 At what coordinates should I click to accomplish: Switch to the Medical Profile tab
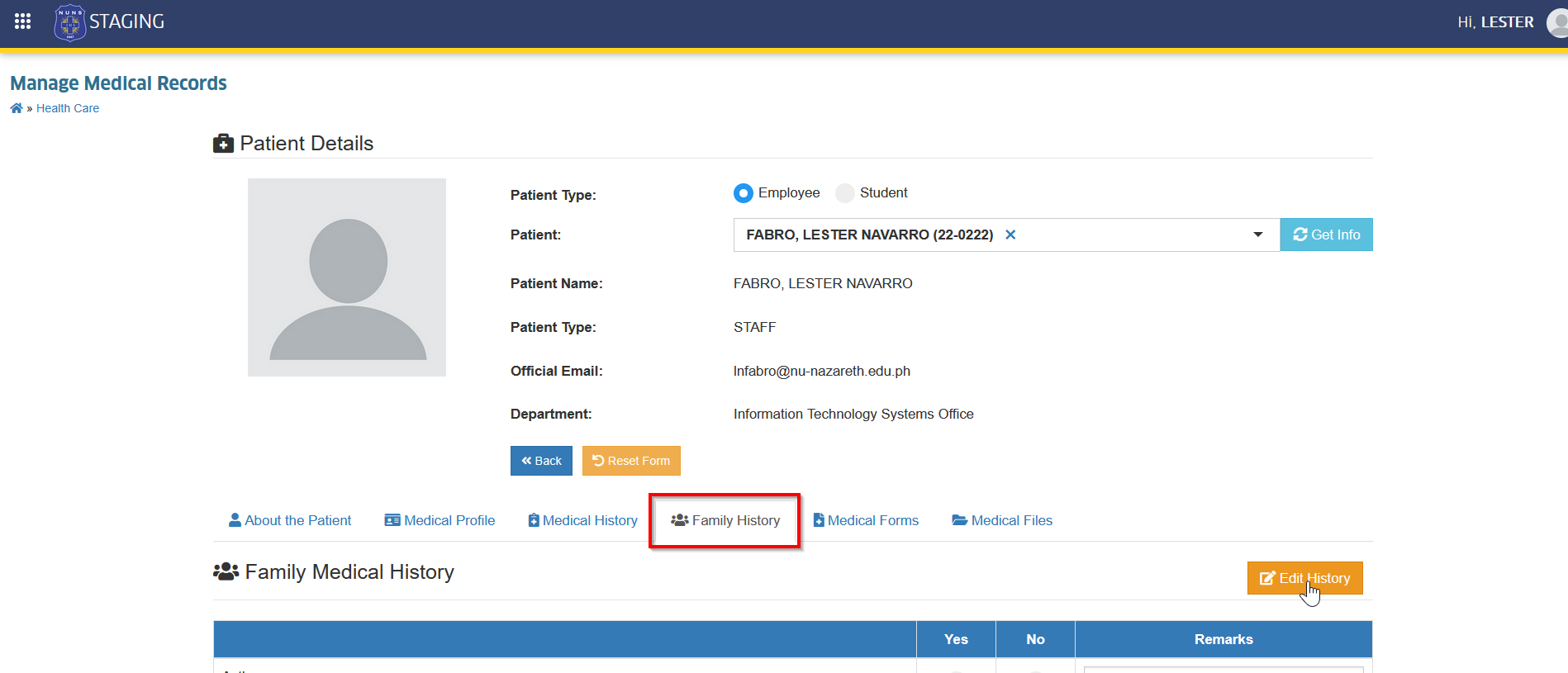click(440, 520)
